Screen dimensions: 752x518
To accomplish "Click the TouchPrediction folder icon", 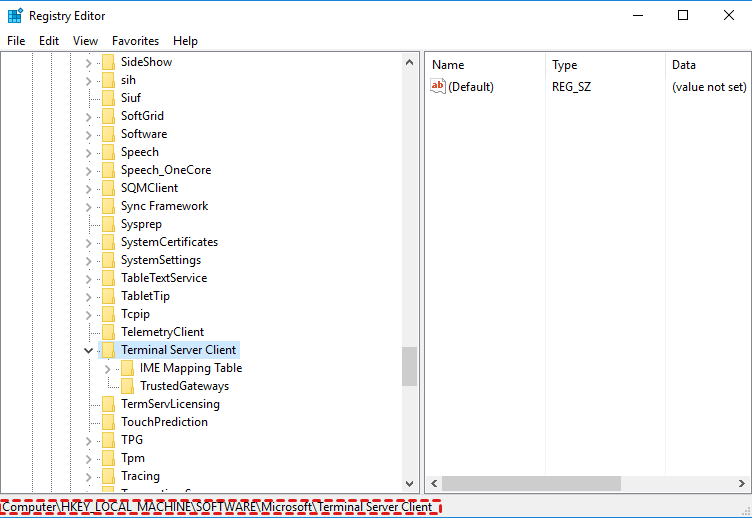I will (108, 422).
